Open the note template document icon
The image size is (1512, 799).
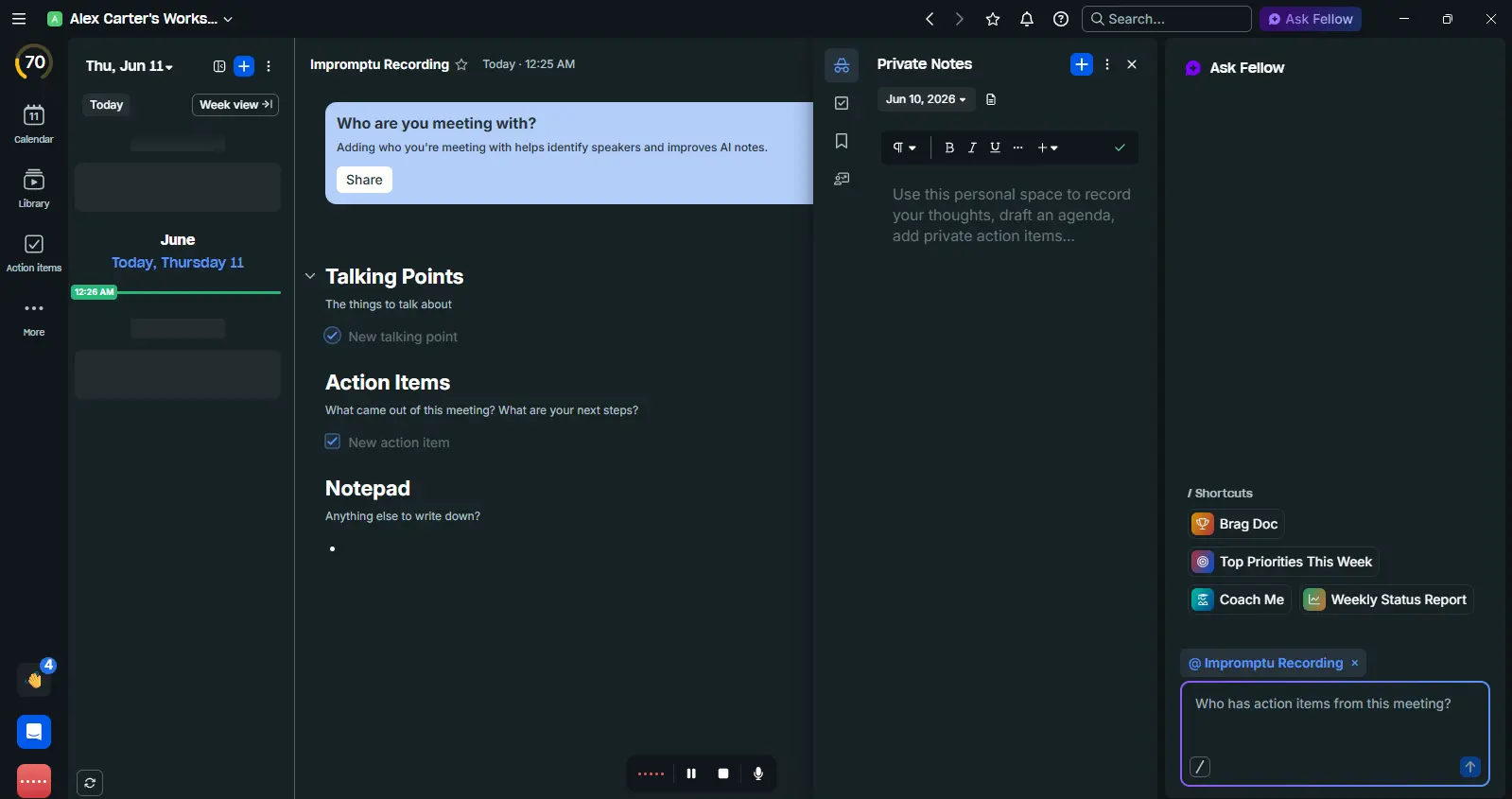[991, 99]
